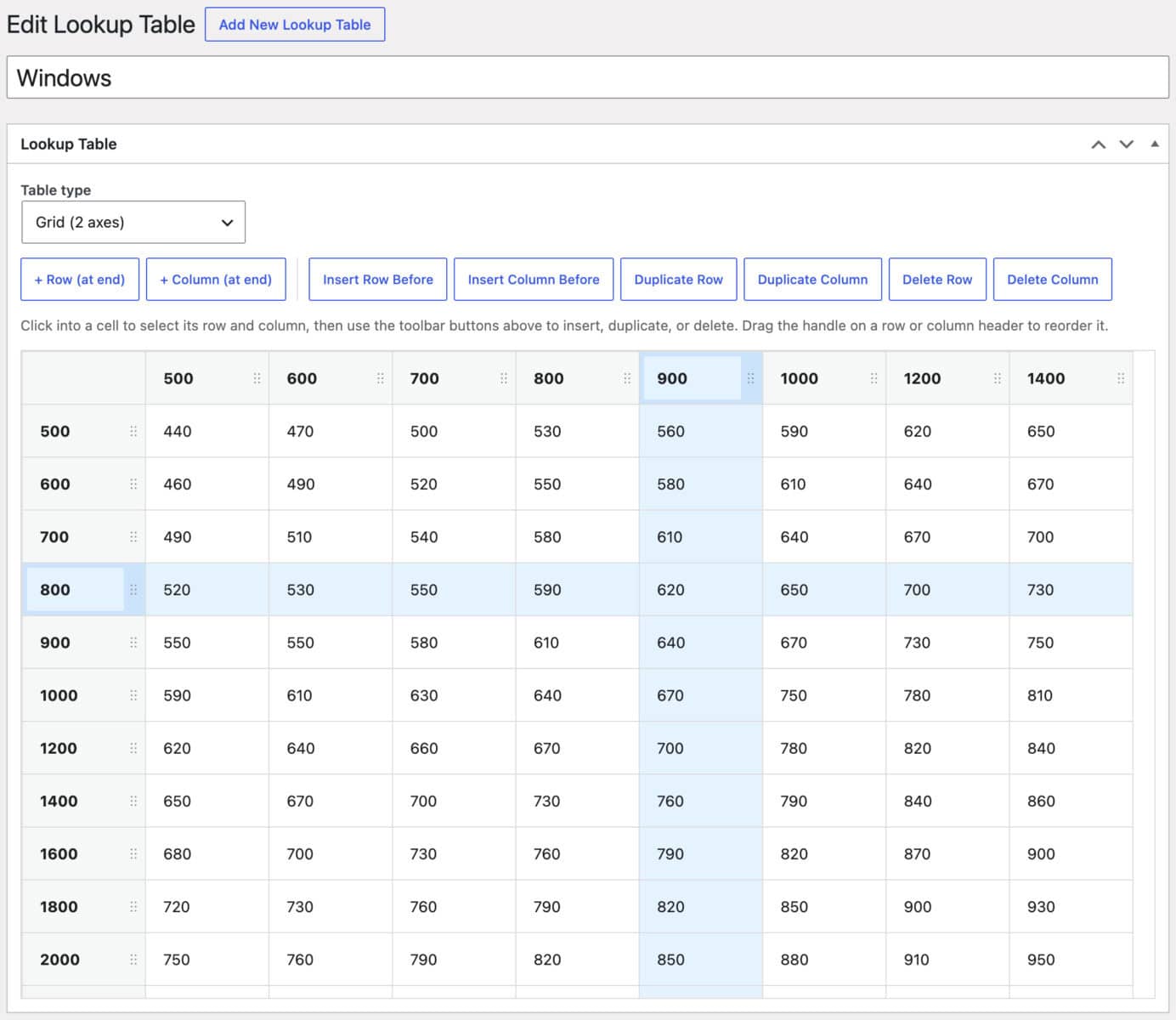1176x1020 pixels.
Task: Click drag handle of row 500
Action: click(x=133, y=431)
